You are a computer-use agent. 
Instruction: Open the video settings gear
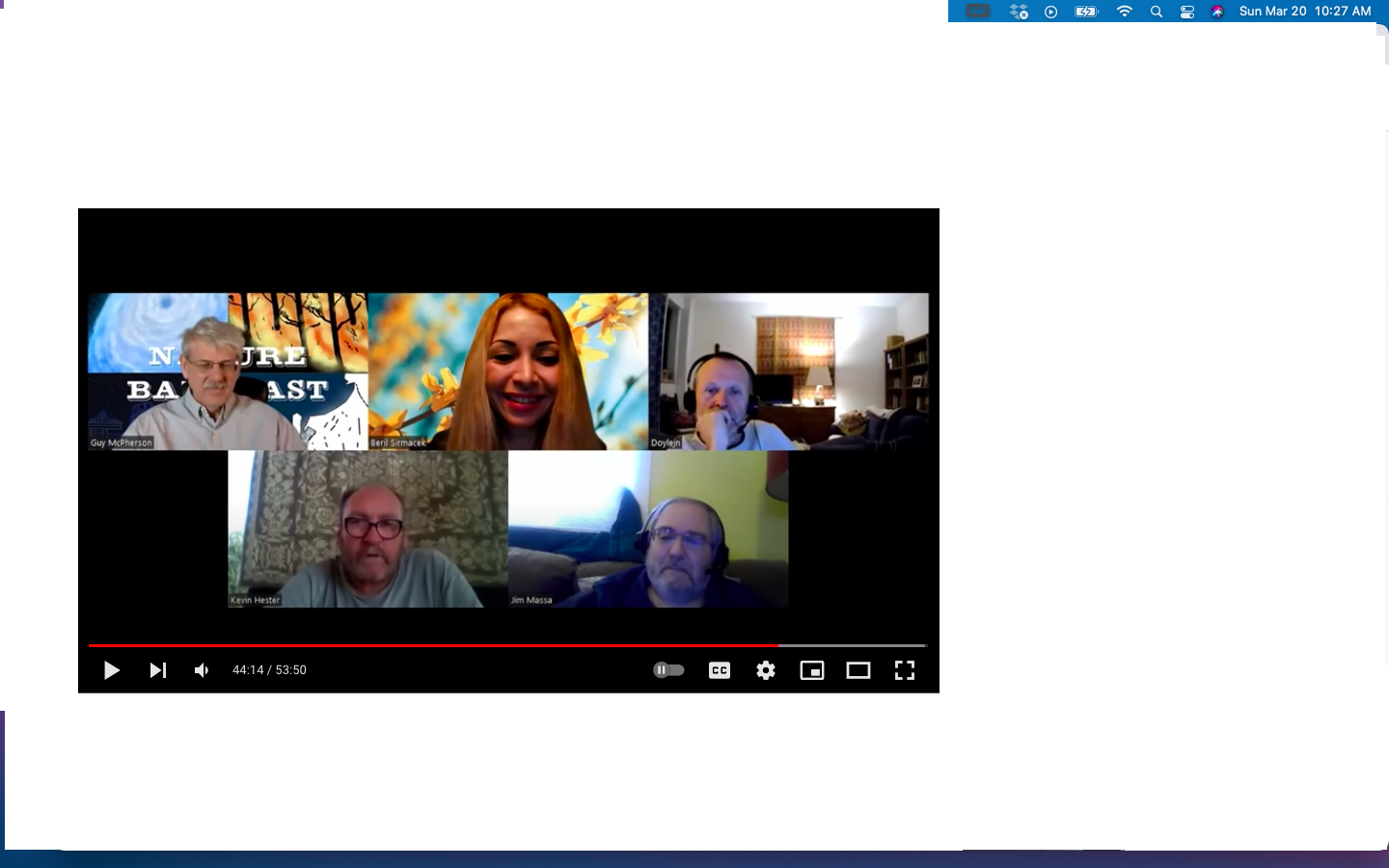tap(766, 670)
